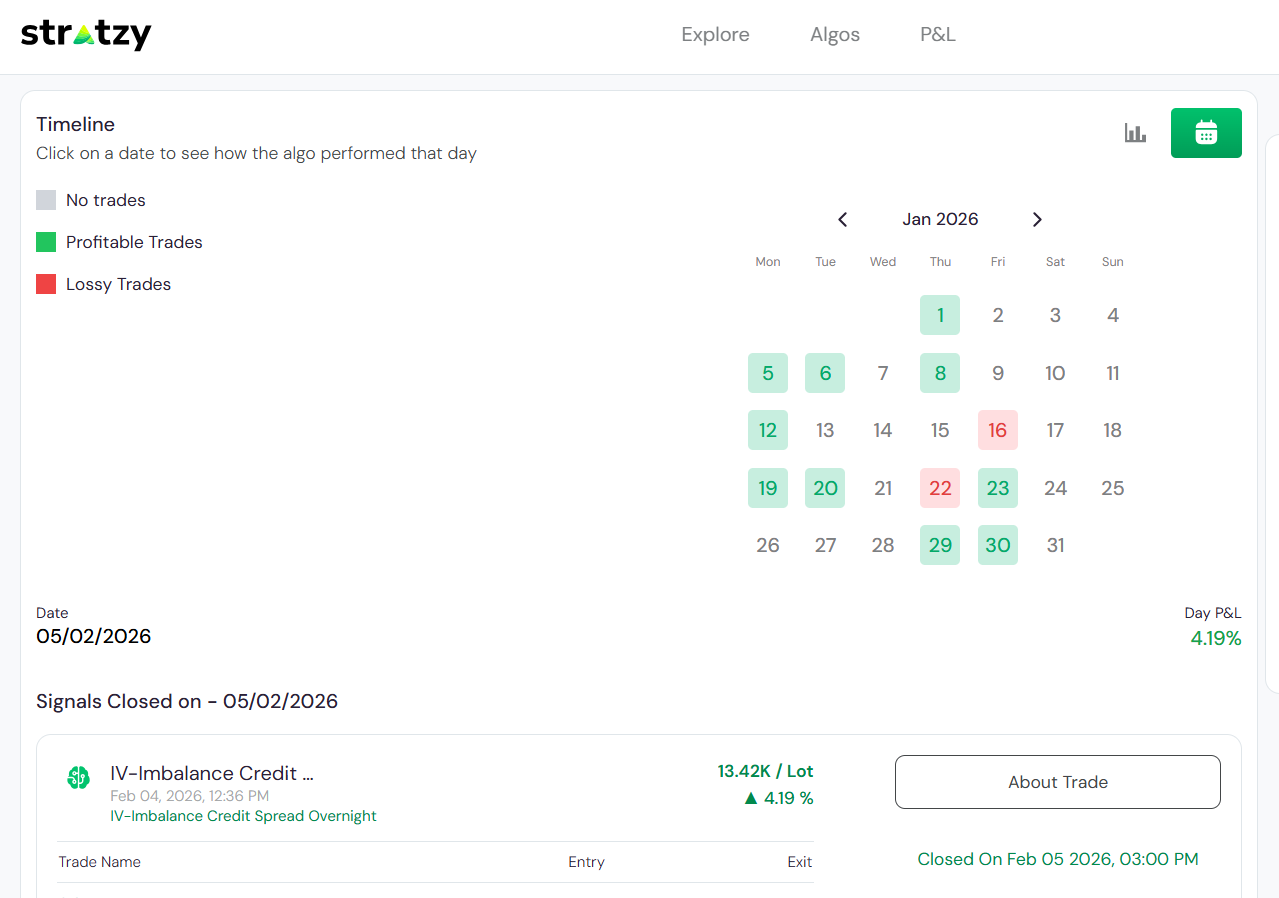
Task: Pick January 1 profitable date
Action: click(940, 315)
